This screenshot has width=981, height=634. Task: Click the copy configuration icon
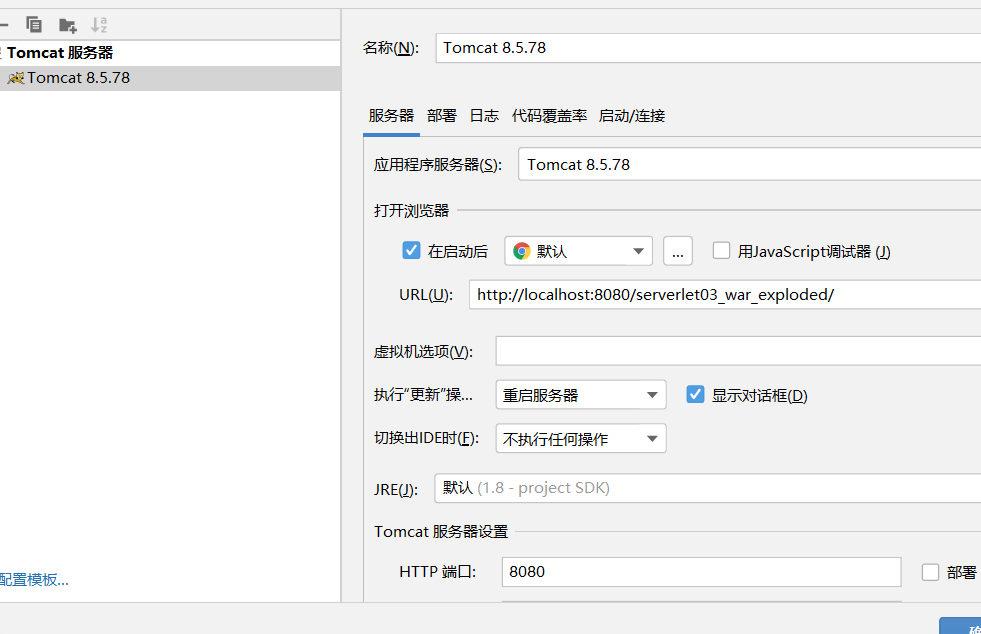tap(34, 24)
